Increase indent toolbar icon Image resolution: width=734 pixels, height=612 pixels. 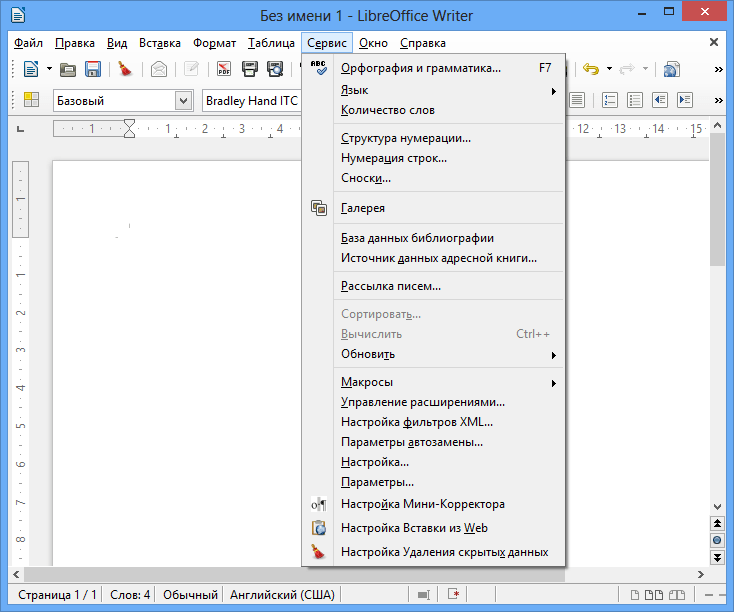tap(685, 100)
